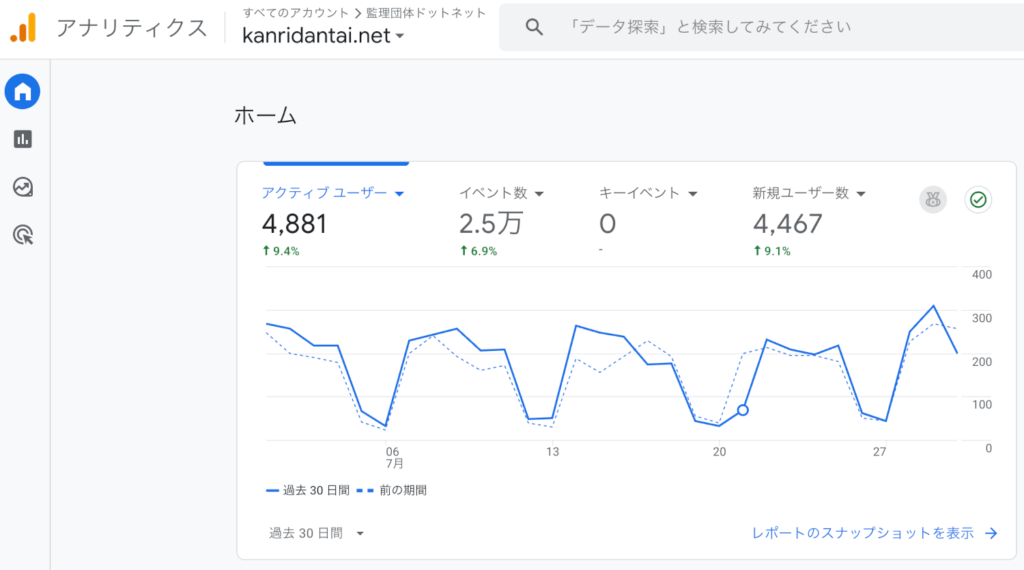
Task: Open レポートのスナップショットを表示 link
Action: point(863,533)
